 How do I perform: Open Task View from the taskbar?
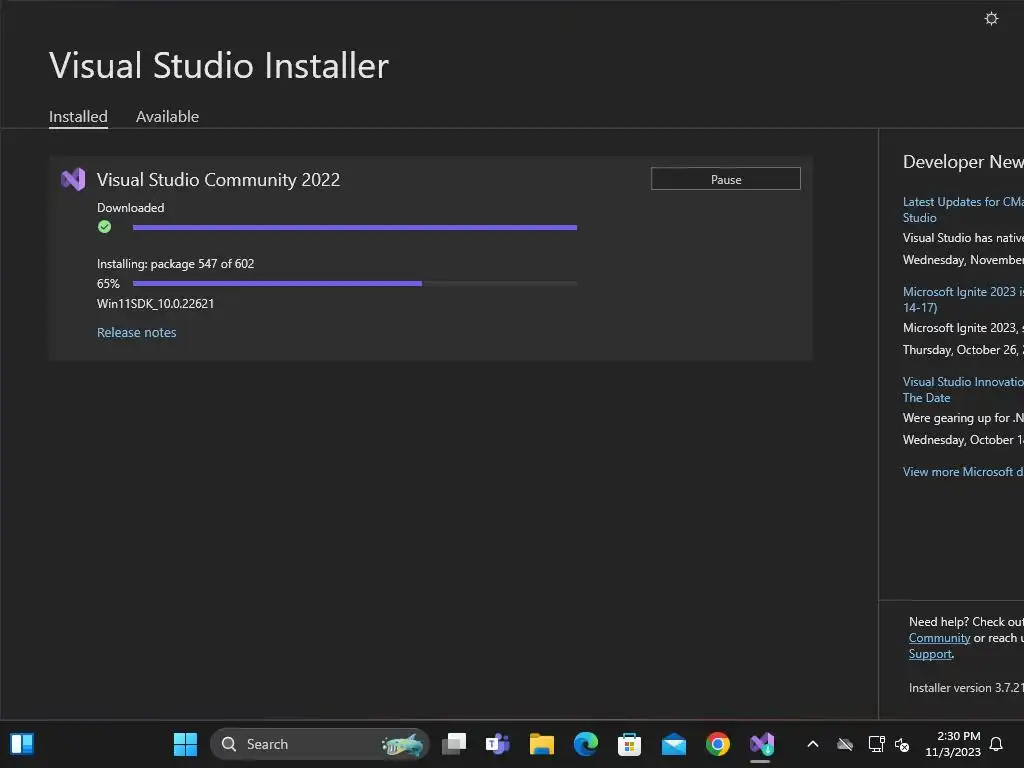tap(454, 744)
